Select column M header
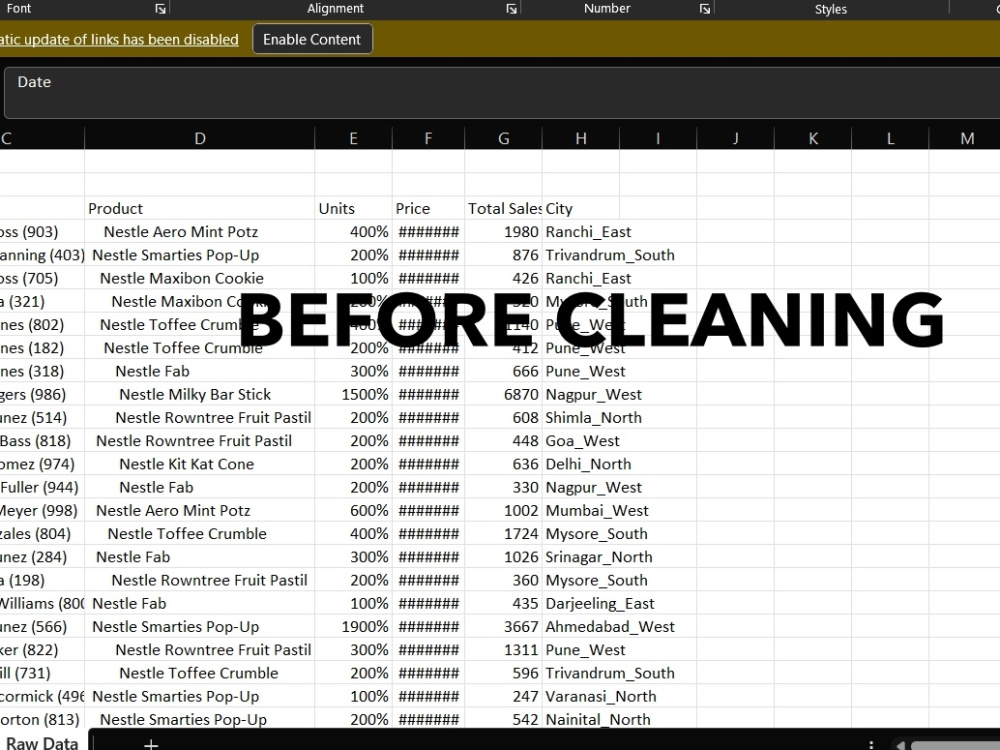The image size is (1000, 750). (964, 138)
